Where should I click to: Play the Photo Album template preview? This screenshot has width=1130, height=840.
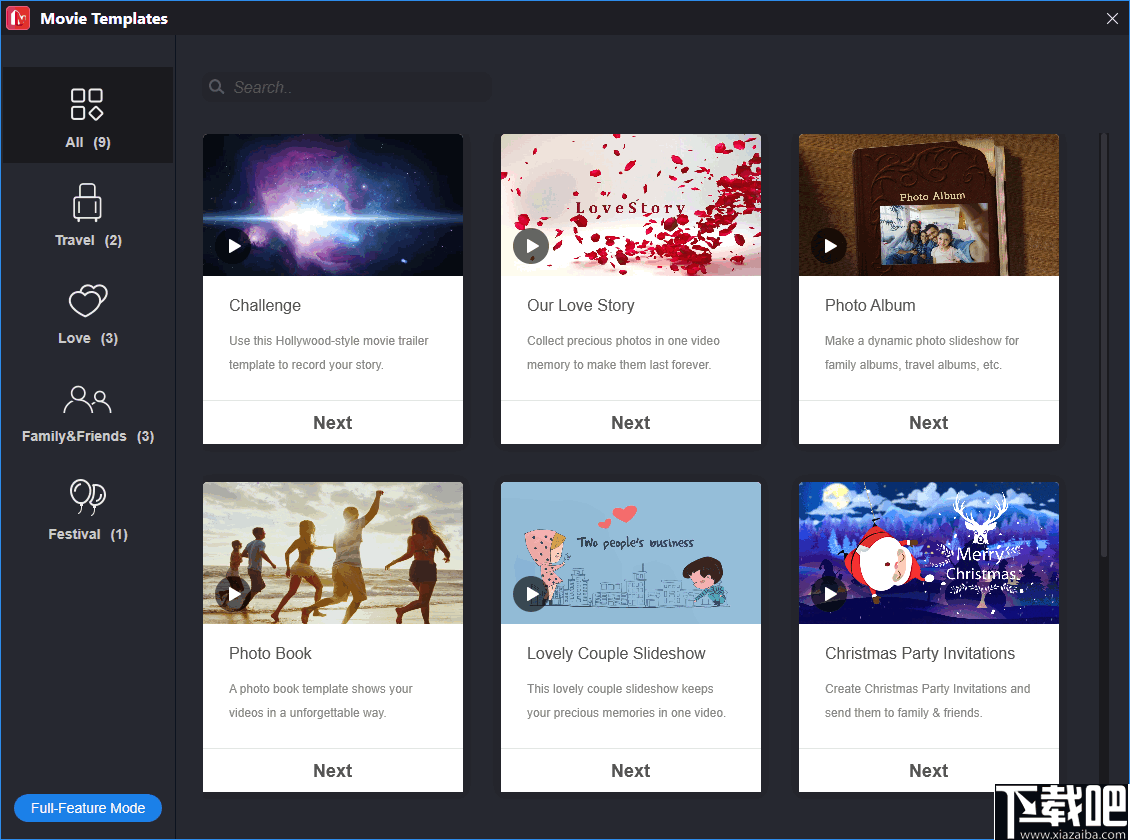pyautogui.click(x=829, y=245)
